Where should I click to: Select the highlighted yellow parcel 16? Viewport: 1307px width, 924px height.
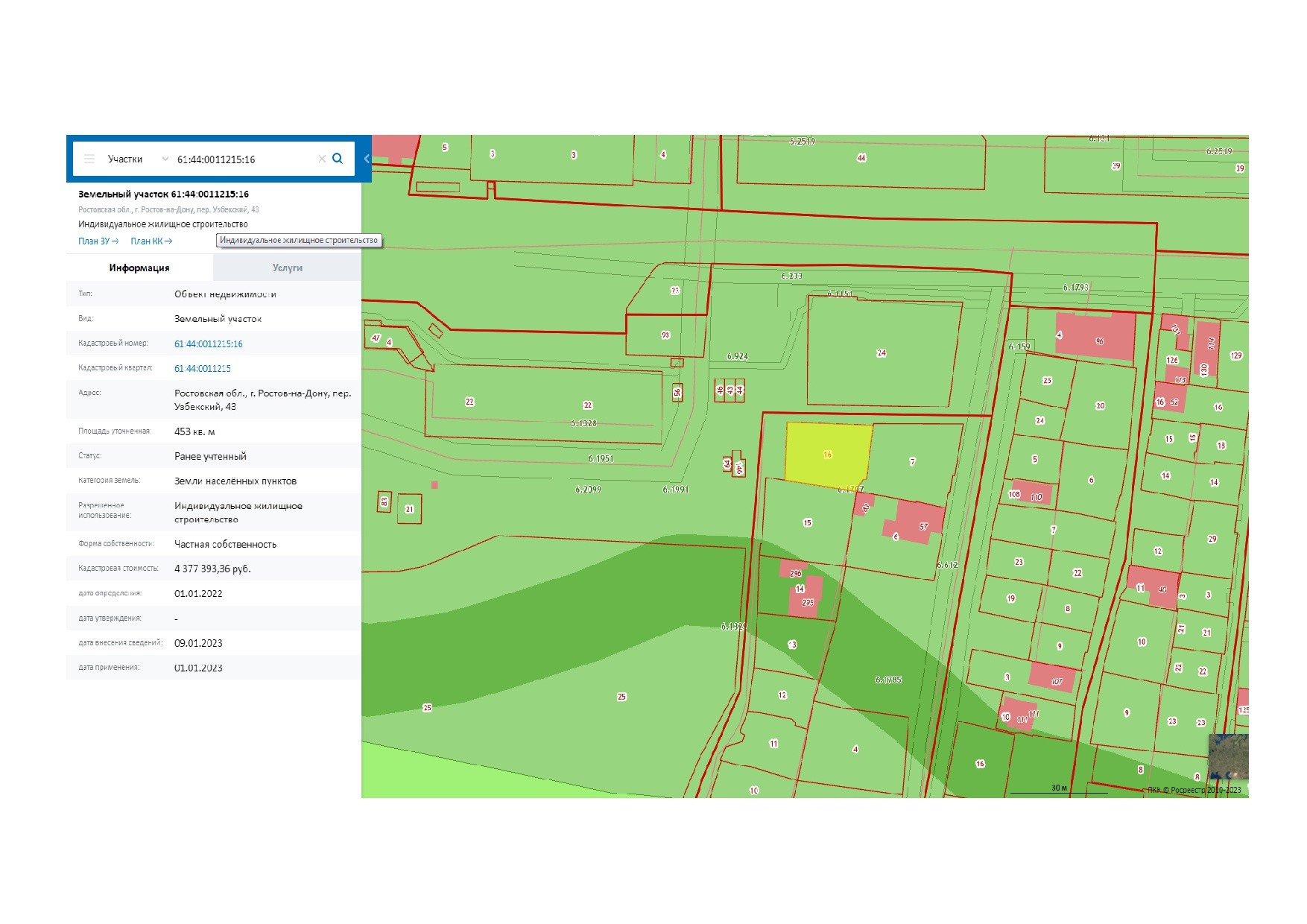827,455
